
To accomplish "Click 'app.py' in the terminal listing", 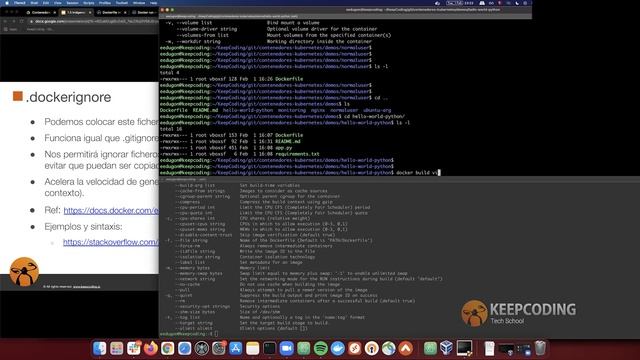I will [x=284, y=148].
